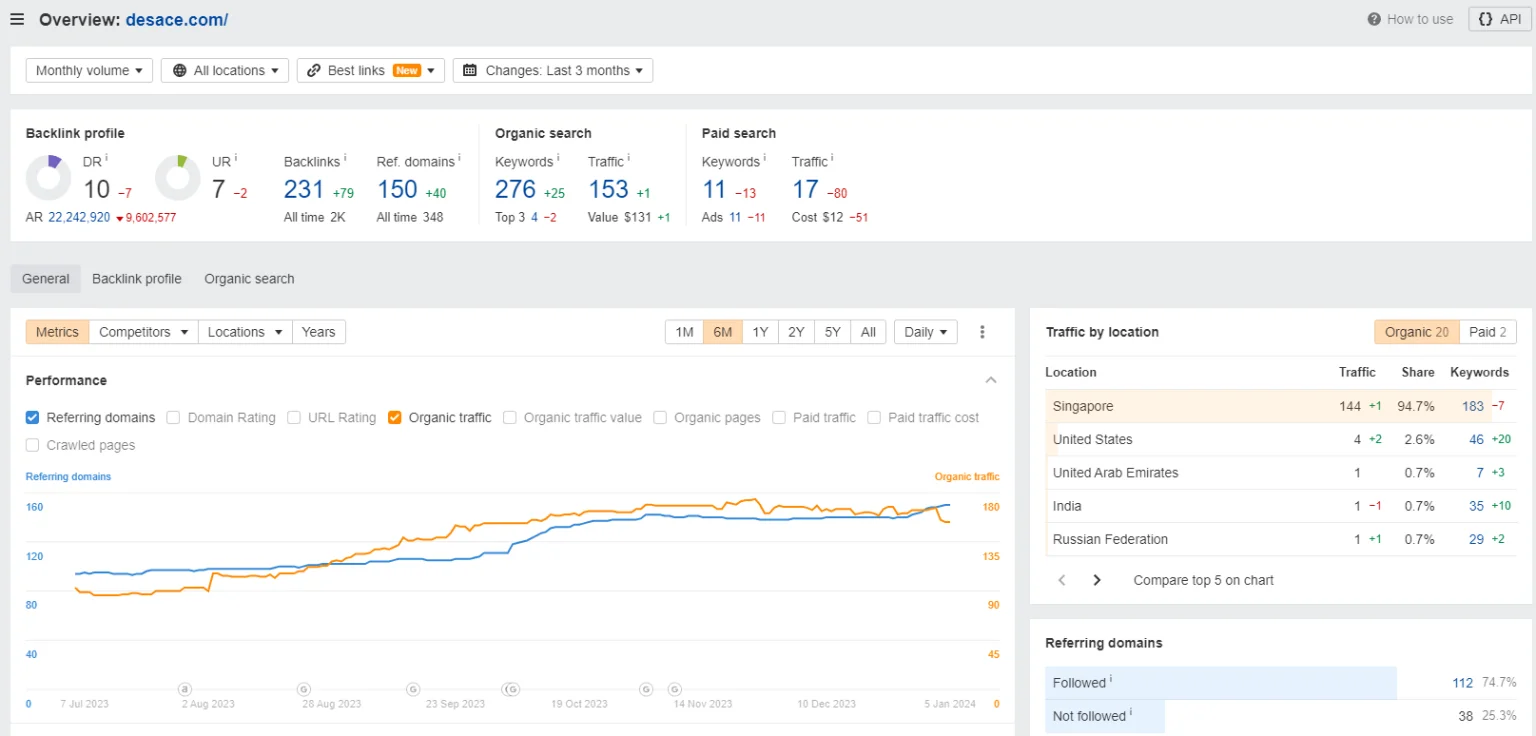This screenshot has width=1536, height=736.
Task: Switch to the Organic search tab
Action: click(249, 279)
